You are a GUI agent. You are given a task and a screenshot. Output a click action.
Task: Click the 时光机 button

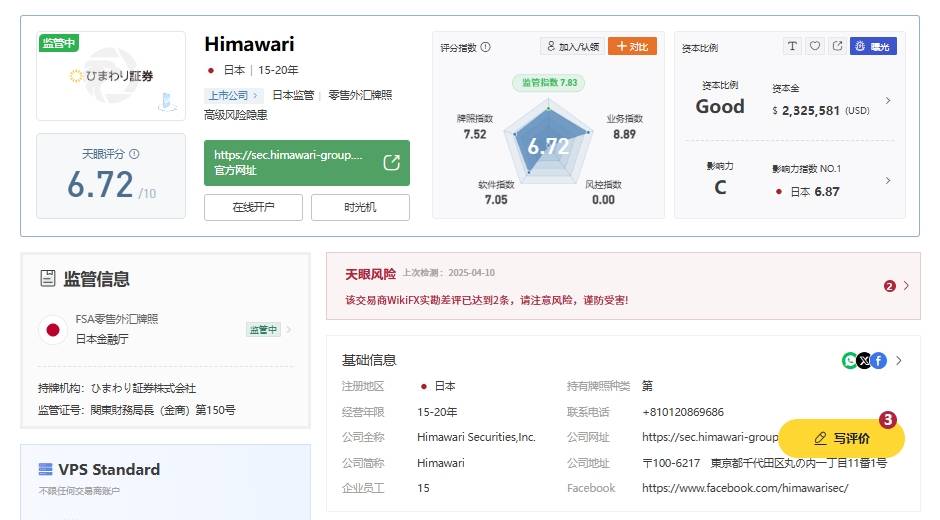click(360, 208)
